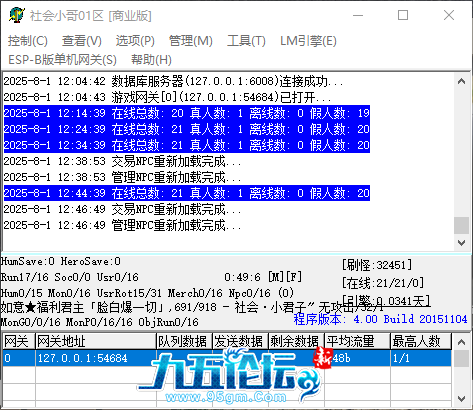Click the 1/1 max users cell
This screenshot has width=473, height=410.
click(x=421, y=358)
